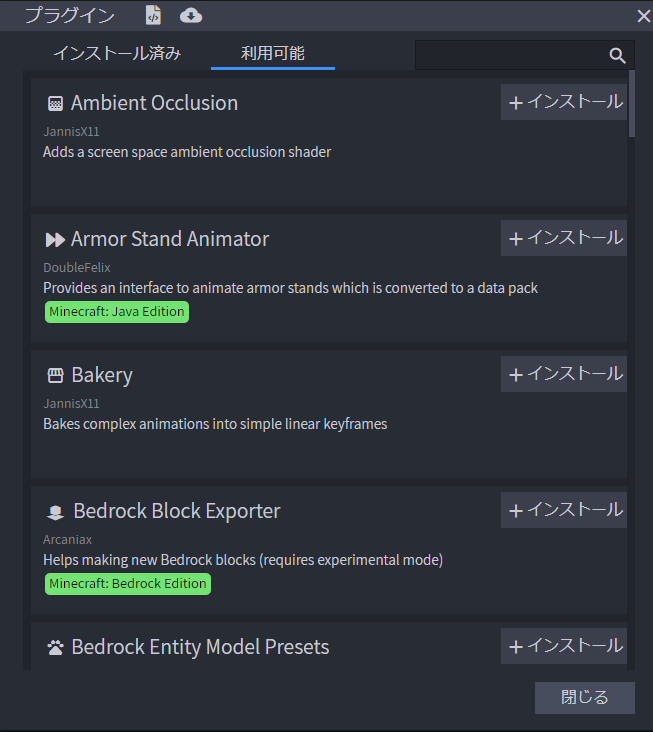653x732 pixels.
Task: Click the search magnifier icon
Action: [617, 56]
